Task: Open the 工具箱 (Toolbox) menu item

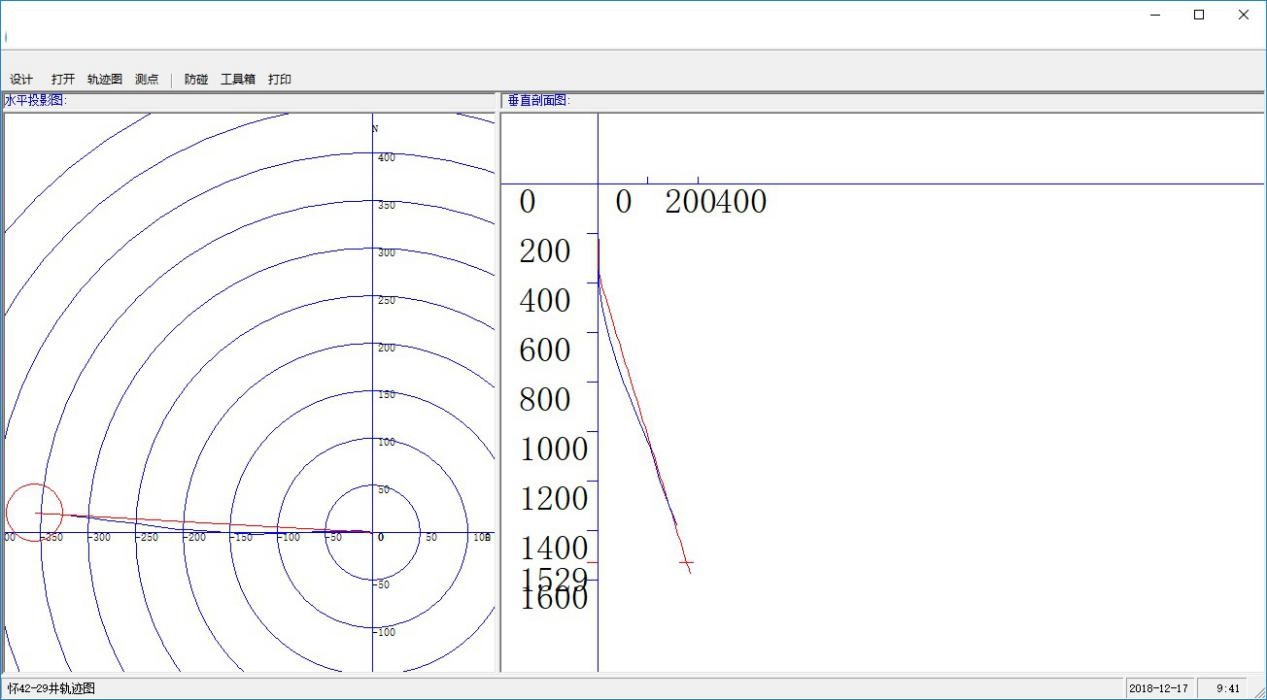Action: [238, 79]
